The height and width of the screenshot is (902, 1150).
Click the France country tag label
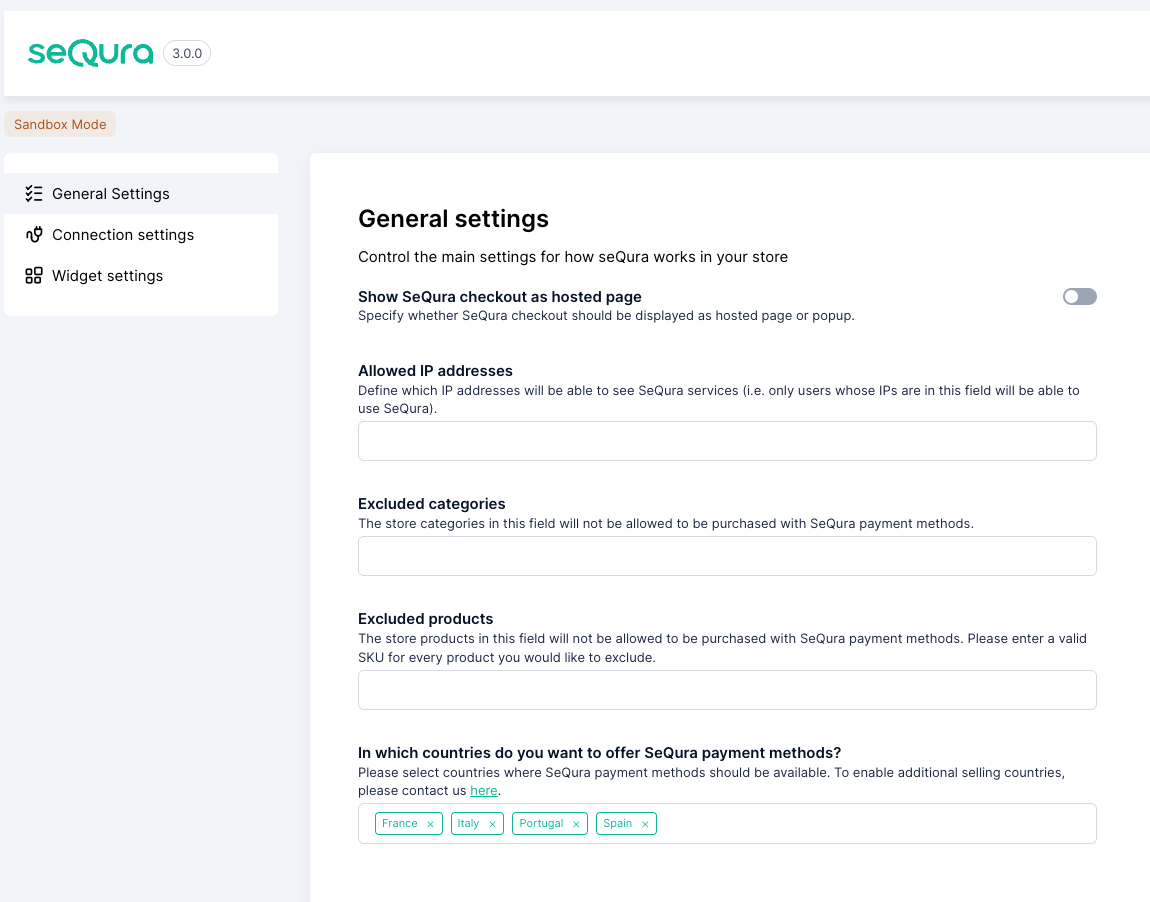[400, 824]
